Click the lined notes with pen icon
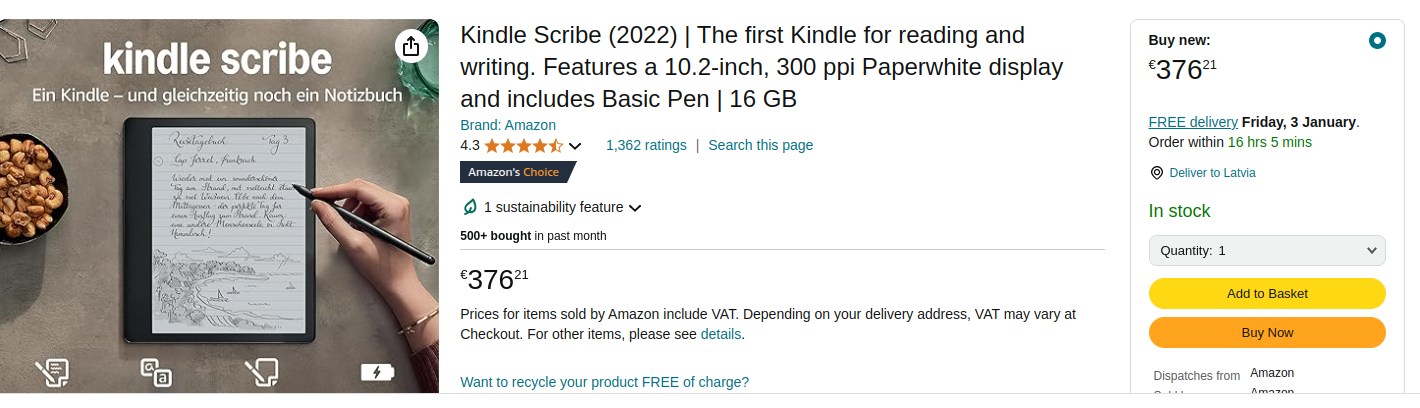This screenshot has width=1420, height=408. click(52, 373)
